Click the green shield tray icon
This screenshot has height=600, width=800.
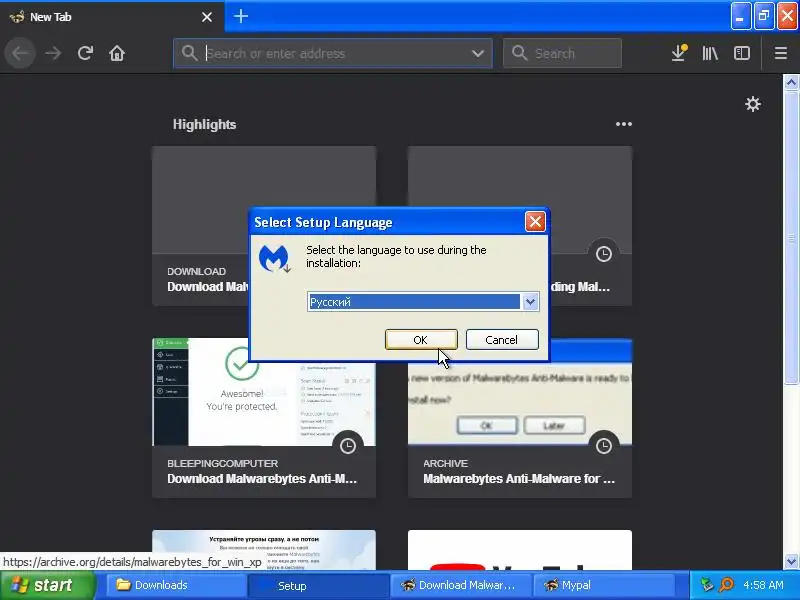click(707, 585)
